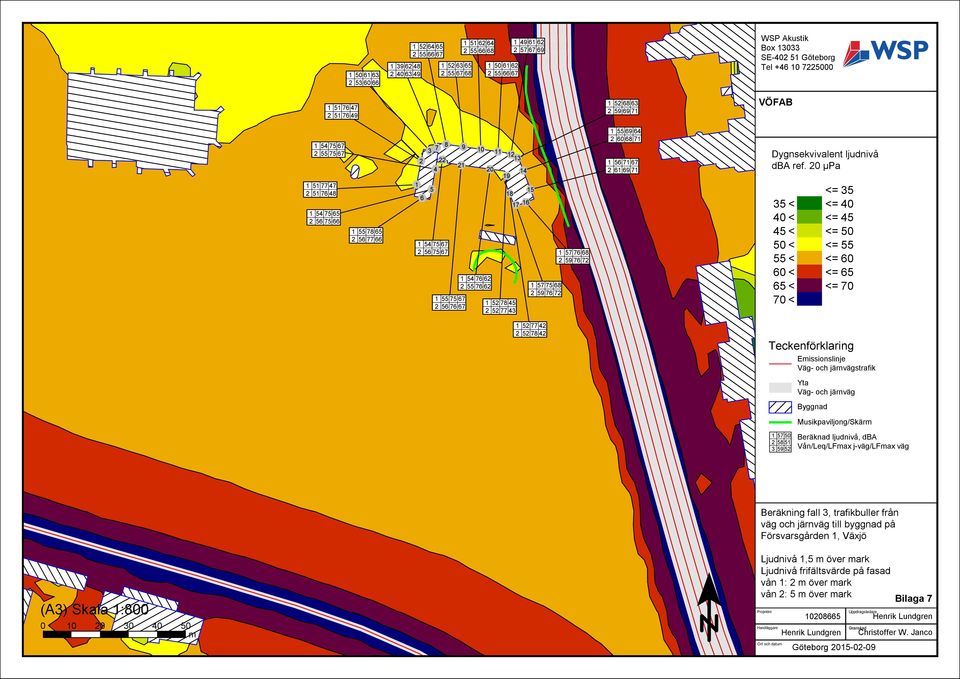Click the "VÖFAB" client name
Screen dimensions: 960x679
click(x=776, y=102)
